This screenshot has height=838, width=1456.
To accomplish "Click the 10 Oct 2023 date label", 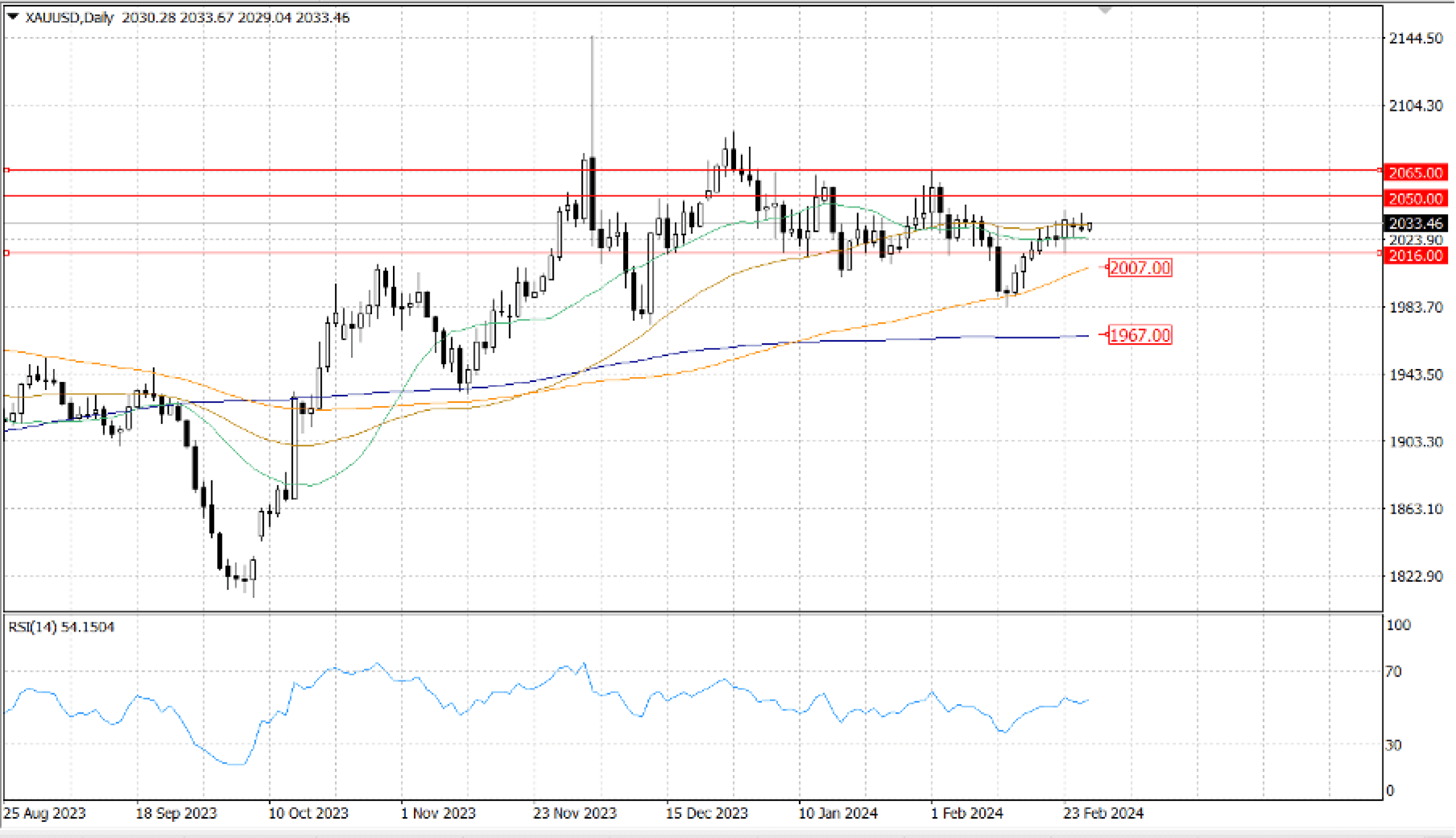I will 308,813.
